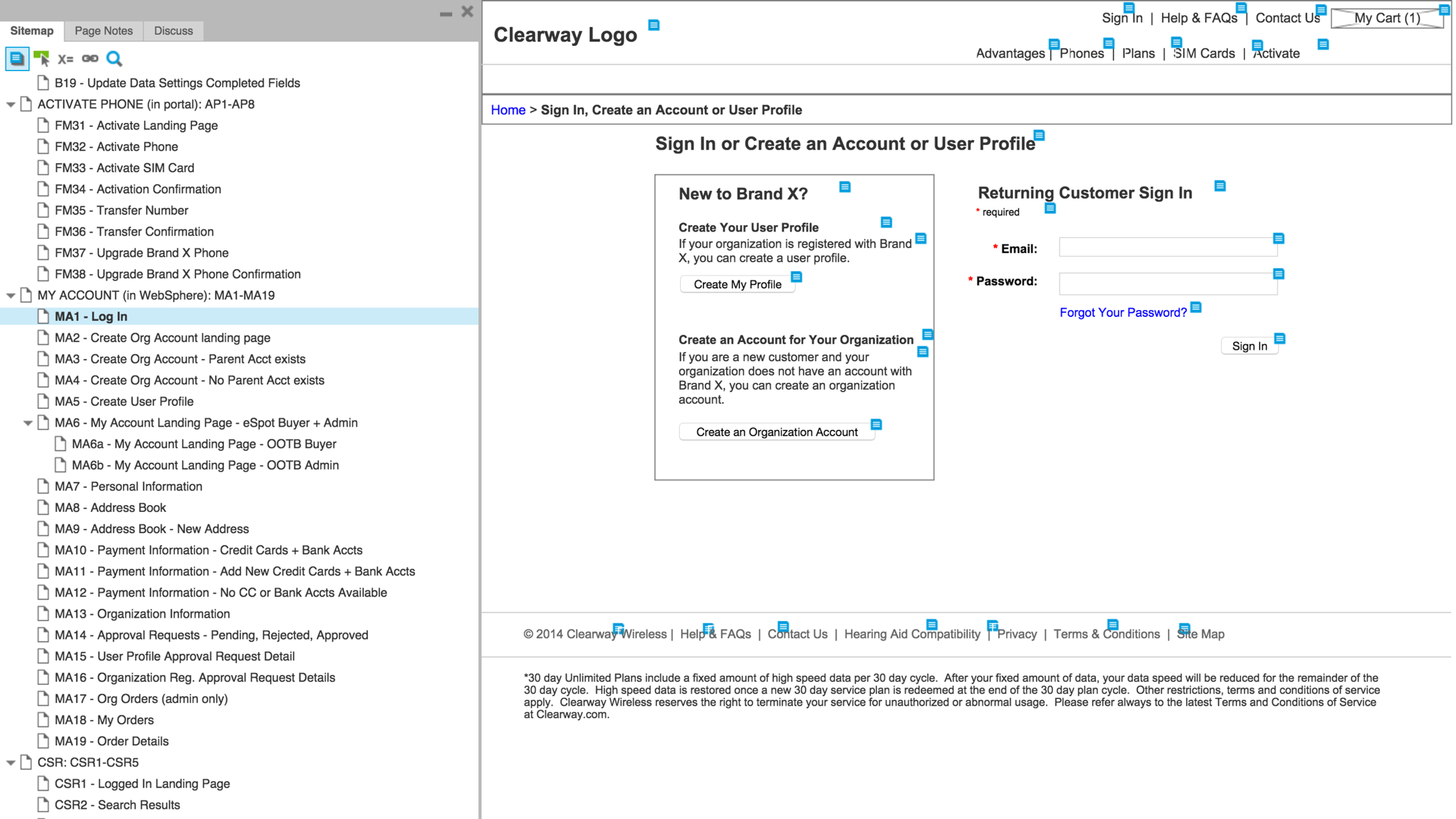Viewport: 1456px width, 819px height.
Task: Click into the Email input field
Action: tap(1168, 248)
